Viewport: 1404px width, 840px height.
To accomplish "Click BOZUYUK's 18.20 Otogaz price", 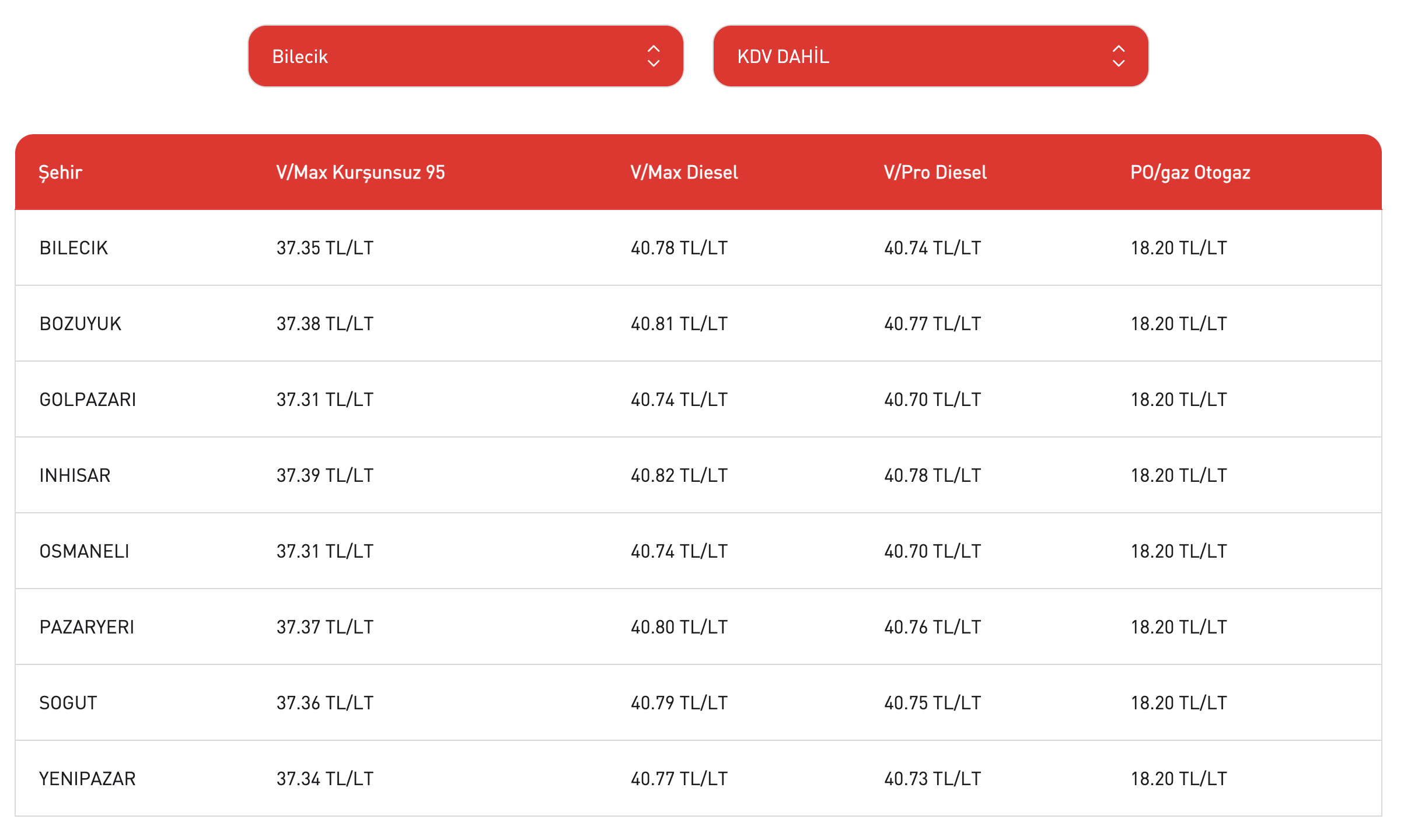I will 1179,324.
